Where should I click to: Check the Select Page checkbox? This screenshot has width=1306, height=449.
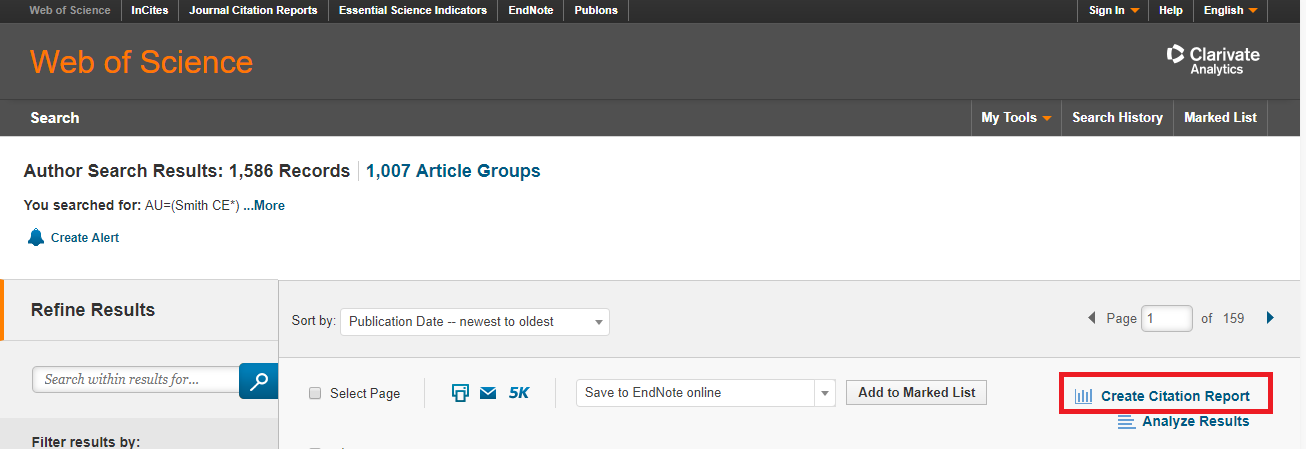[x=315, y=394]
